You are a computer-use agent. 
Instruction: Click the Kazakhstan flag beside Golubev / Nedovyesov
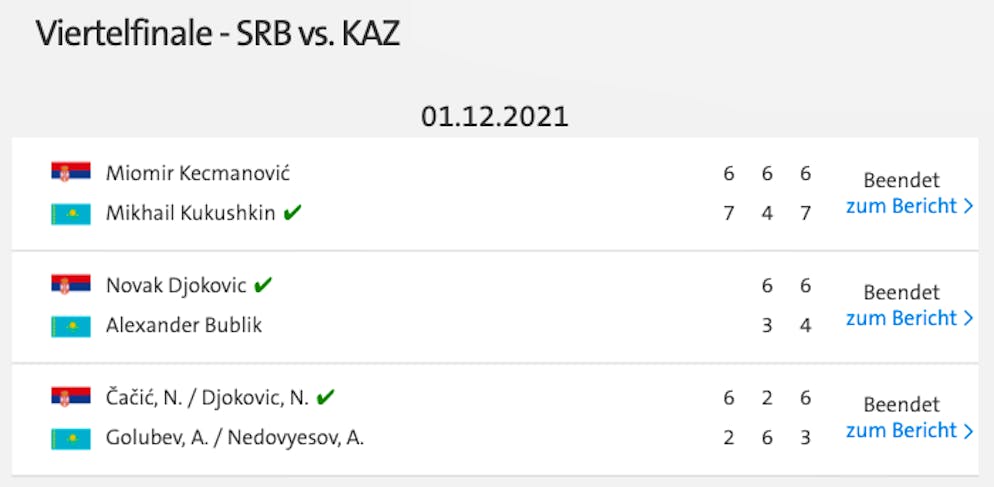point(71,438)
